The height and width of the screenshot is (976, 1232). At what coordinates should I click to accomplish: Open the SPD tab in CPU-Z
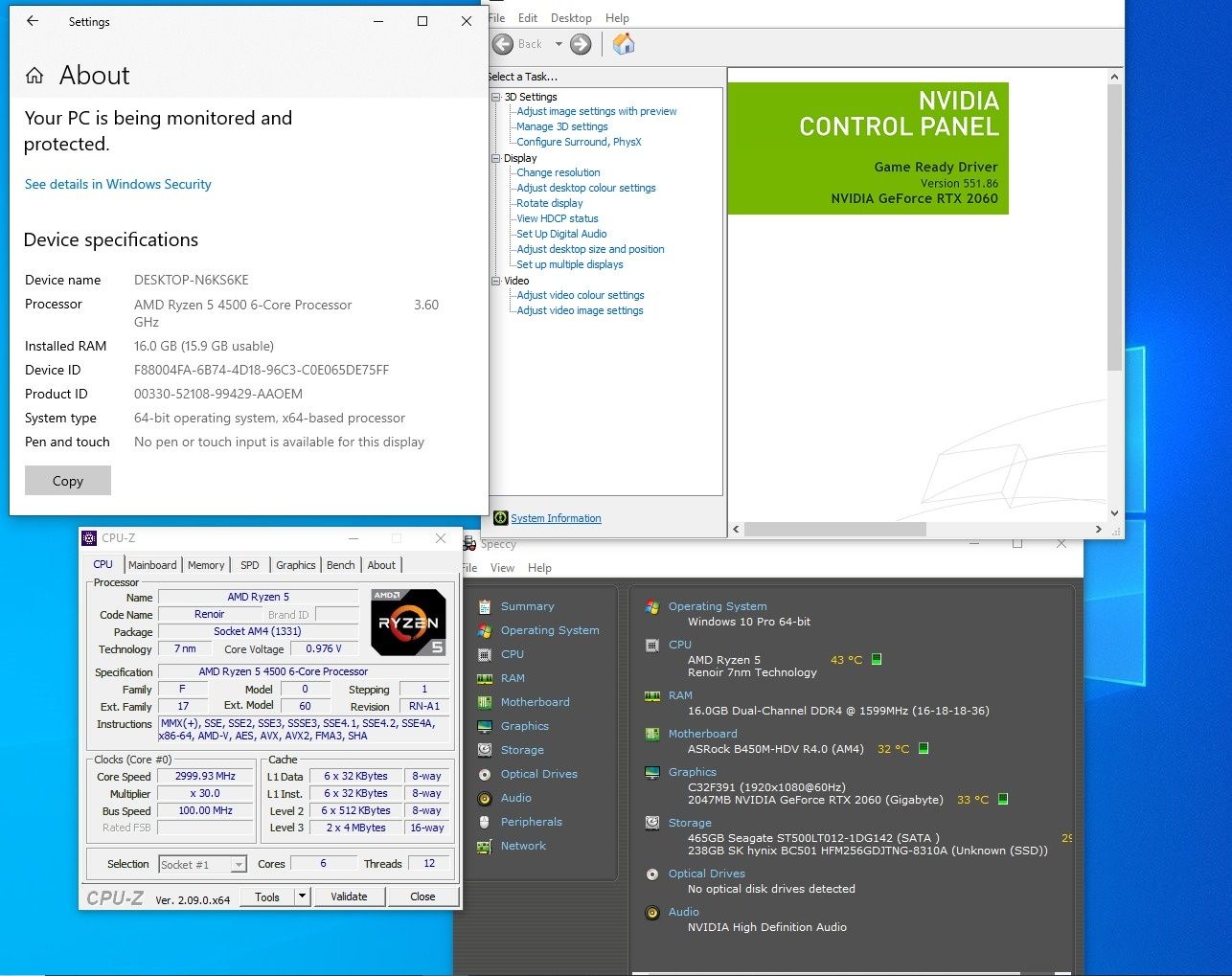[250, 565]
